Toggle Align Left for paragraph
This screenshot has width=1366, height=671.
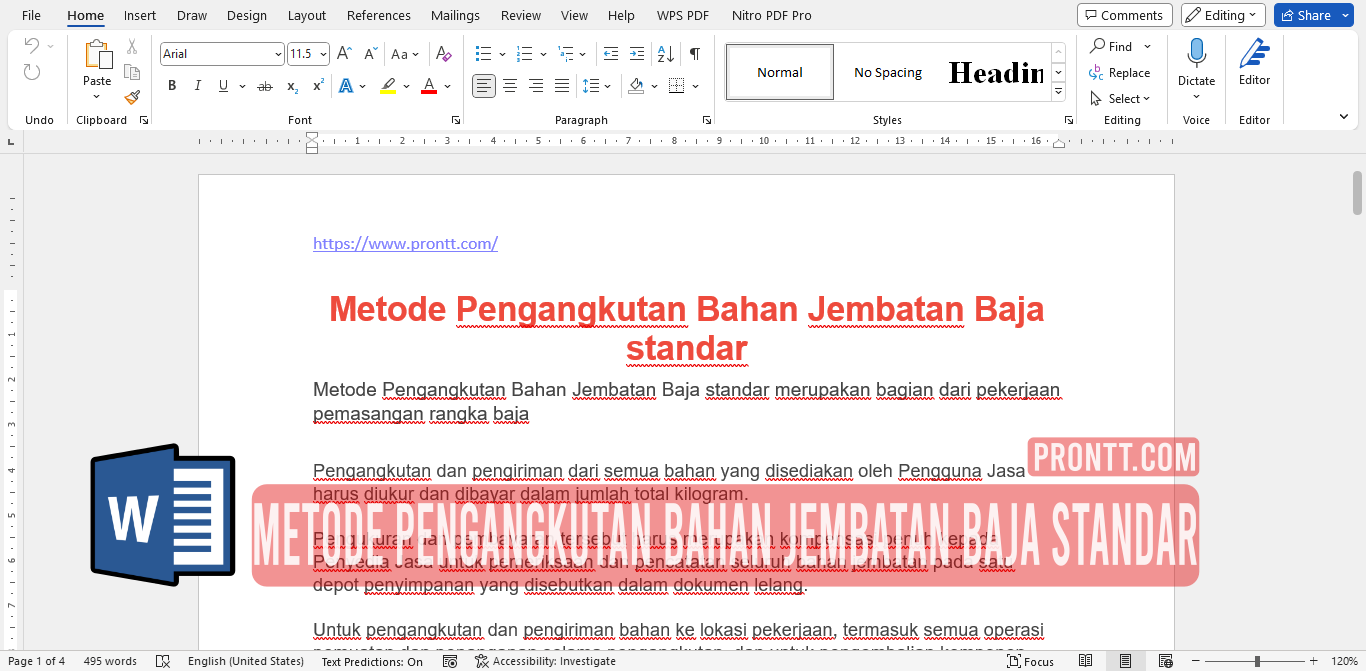point(484,87)
